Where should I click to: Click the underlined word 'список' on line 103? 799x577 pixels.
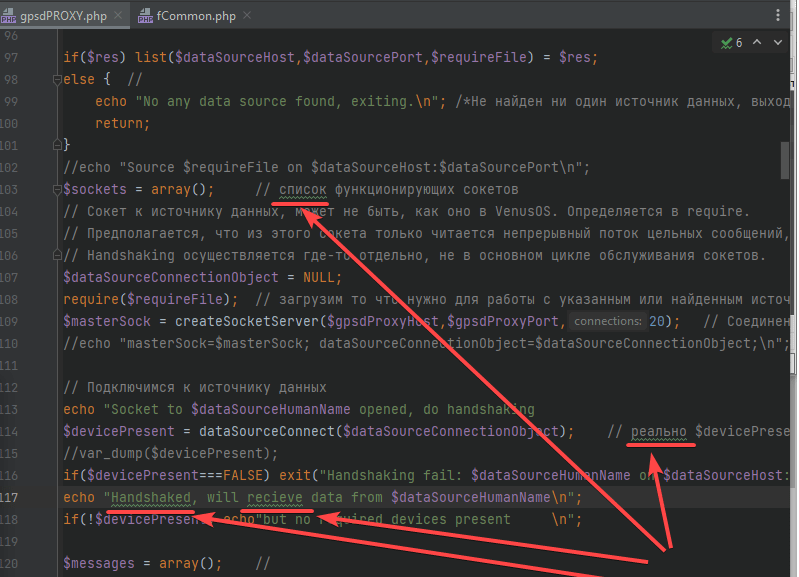(x=303, y=190)
